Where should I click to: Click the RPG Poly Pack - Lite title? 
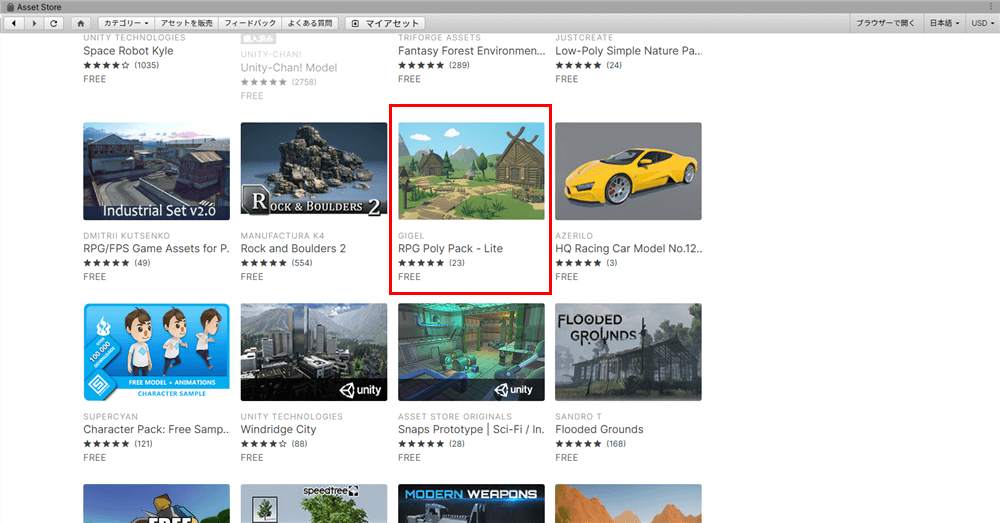point(450,249)
